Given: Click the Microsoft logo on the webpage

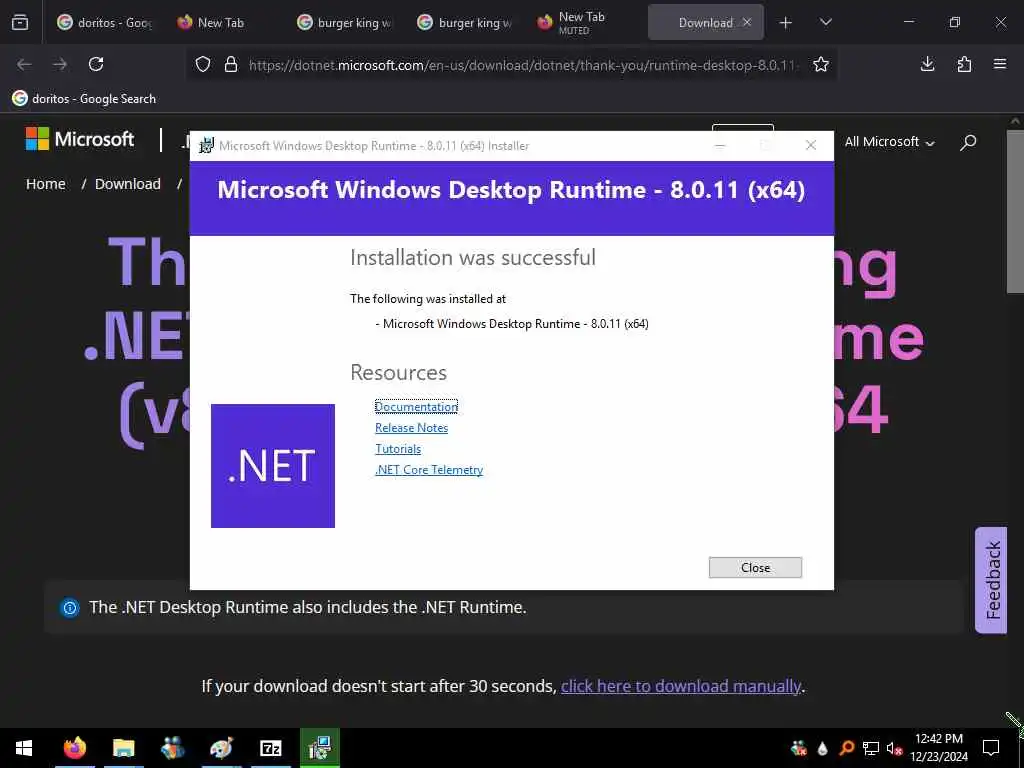Looking at the screenshot, I should (x=80, y=139).
